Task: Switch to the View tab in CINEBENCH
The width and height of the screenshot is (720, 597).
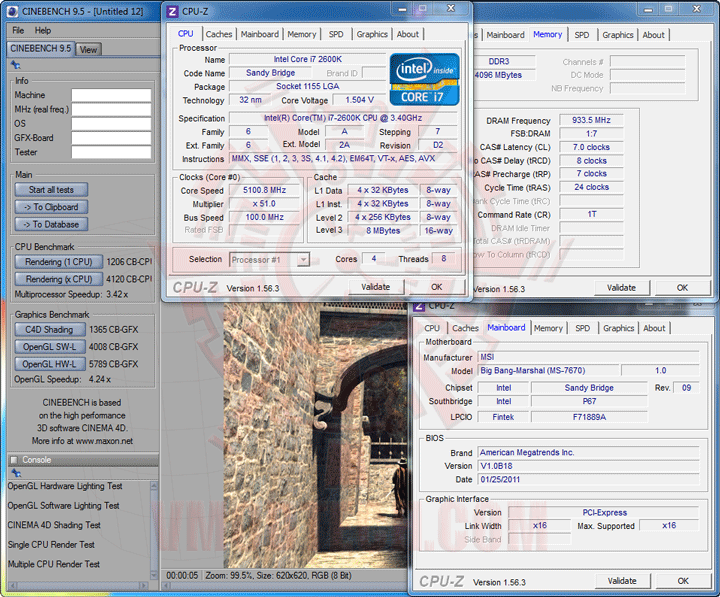Action: [88, 49]
